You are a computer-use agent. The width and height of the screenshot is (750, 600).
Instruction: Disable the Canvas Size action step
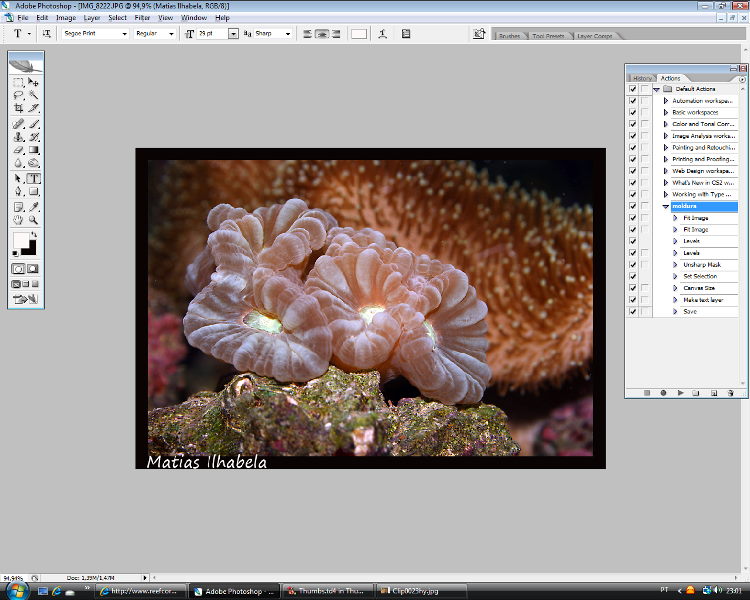[x=632, y=288]
